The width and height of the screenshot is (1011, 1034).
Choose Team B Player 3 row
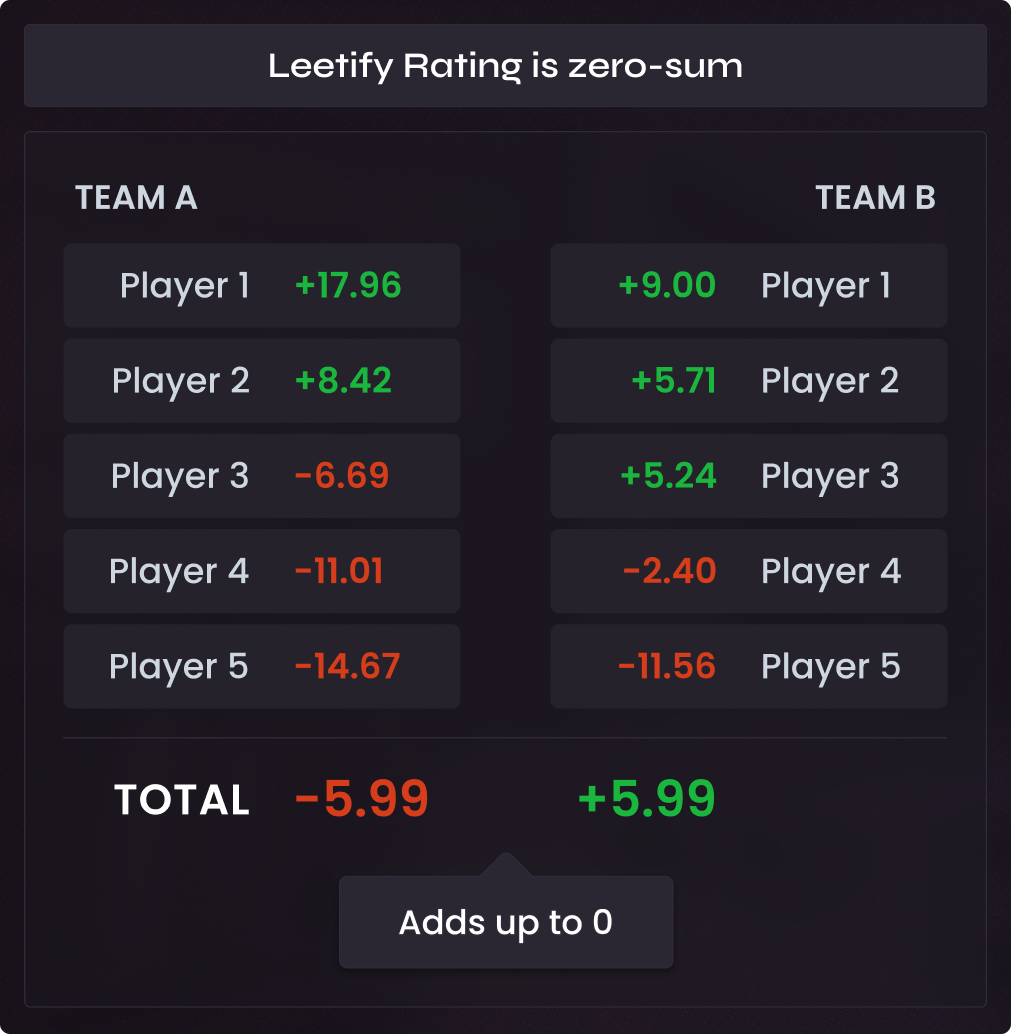[x=748, y=476]
